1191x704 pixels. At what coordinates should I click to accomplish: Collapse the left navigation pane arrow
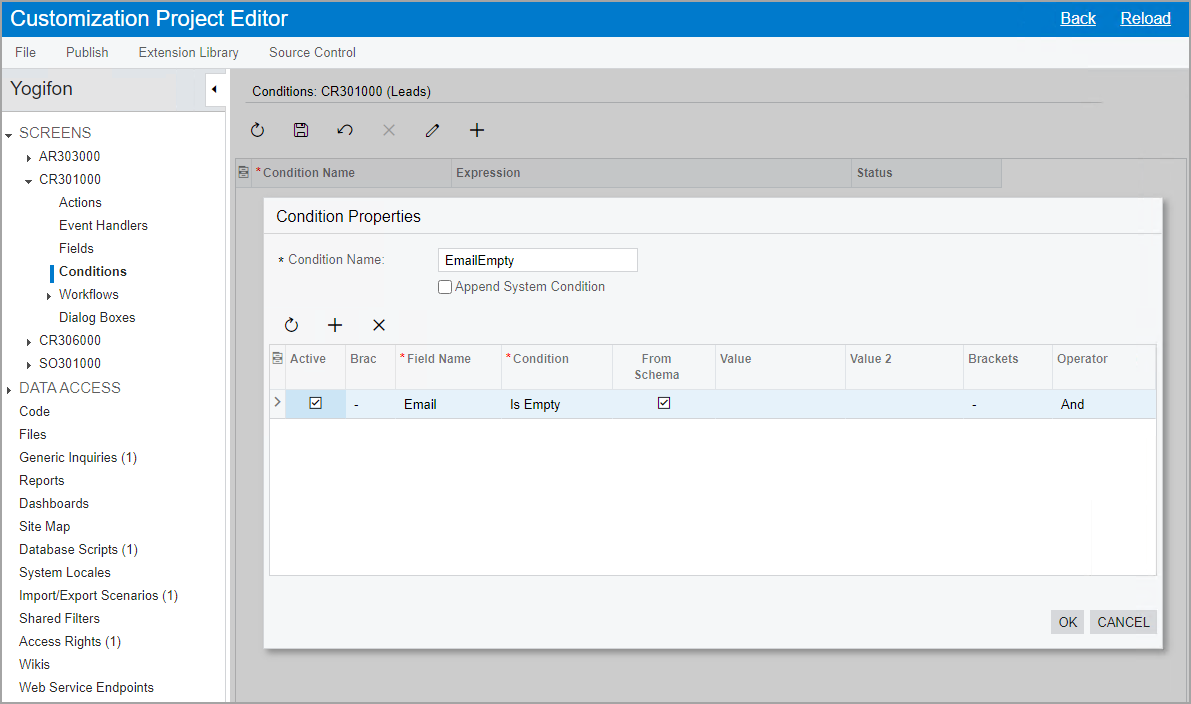(214, 89)
